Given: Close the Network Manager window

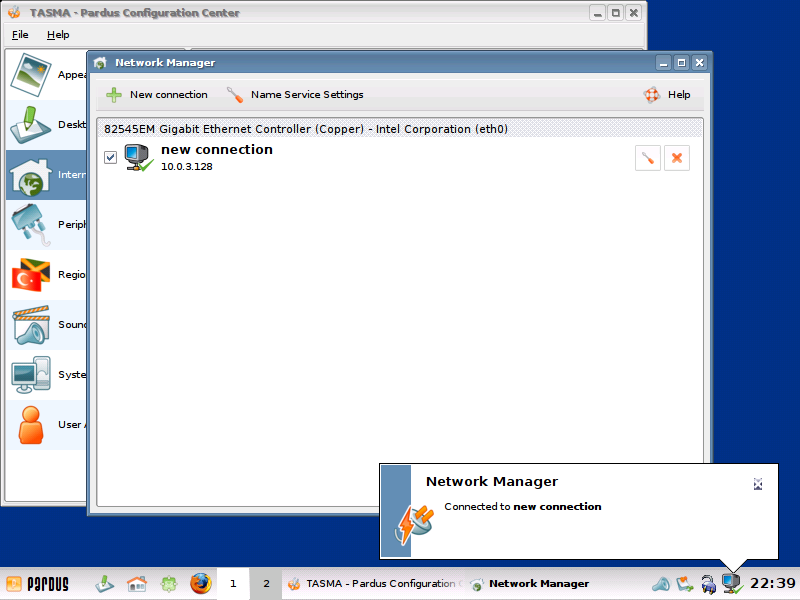Looking at the screenshot, I should click(x=699, y=63).
